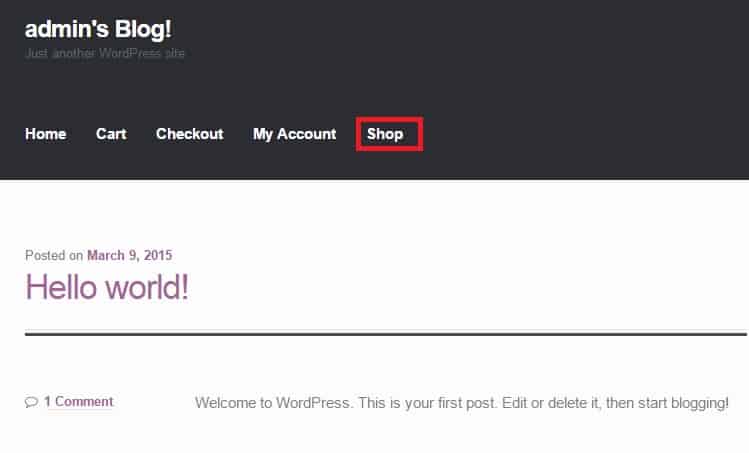Open the Shop menu item
Screen dimensions: 749x453
[x=385, y=134]
